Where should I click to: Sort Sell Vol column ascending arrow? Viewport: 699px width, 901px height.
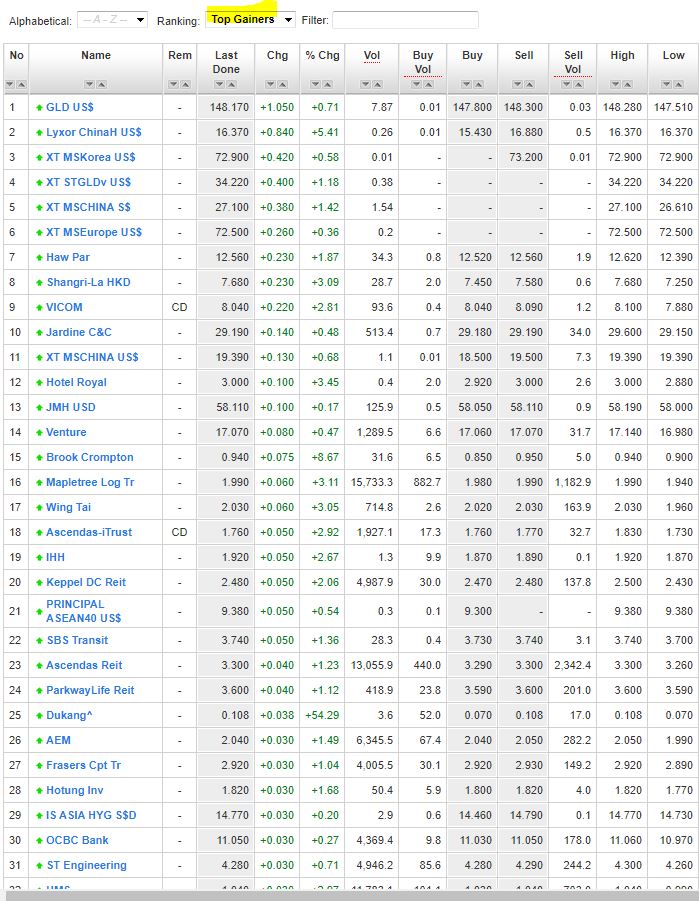tap(578, 84)
